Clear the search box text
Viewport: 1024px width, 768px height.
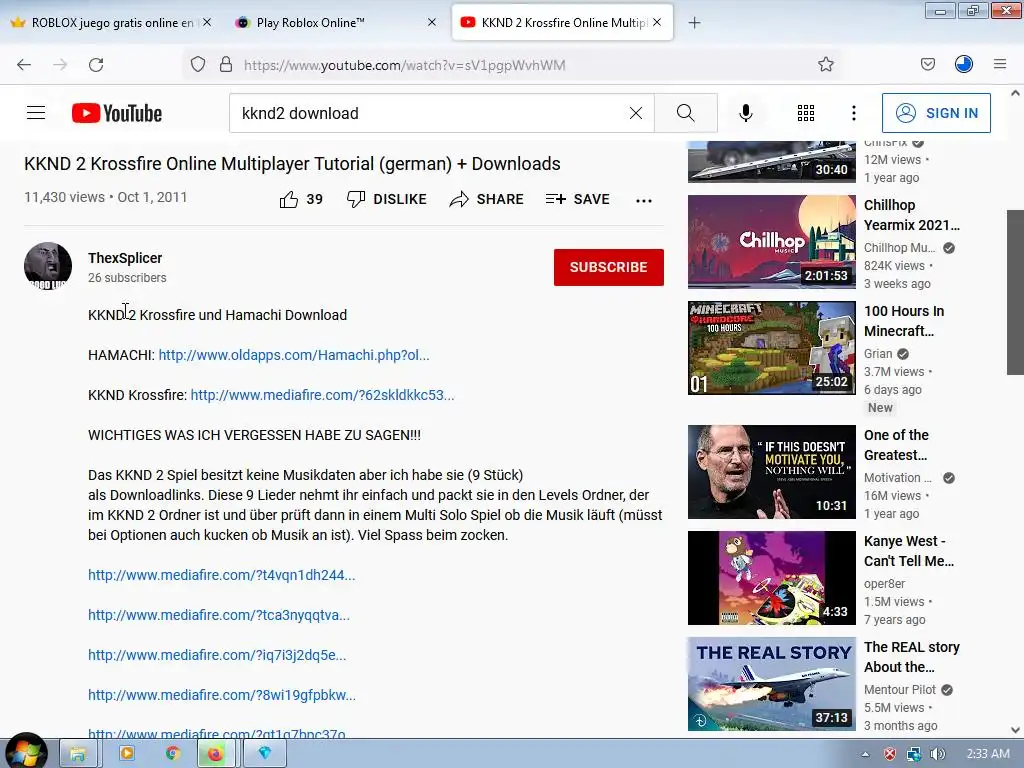coord(635,113)
